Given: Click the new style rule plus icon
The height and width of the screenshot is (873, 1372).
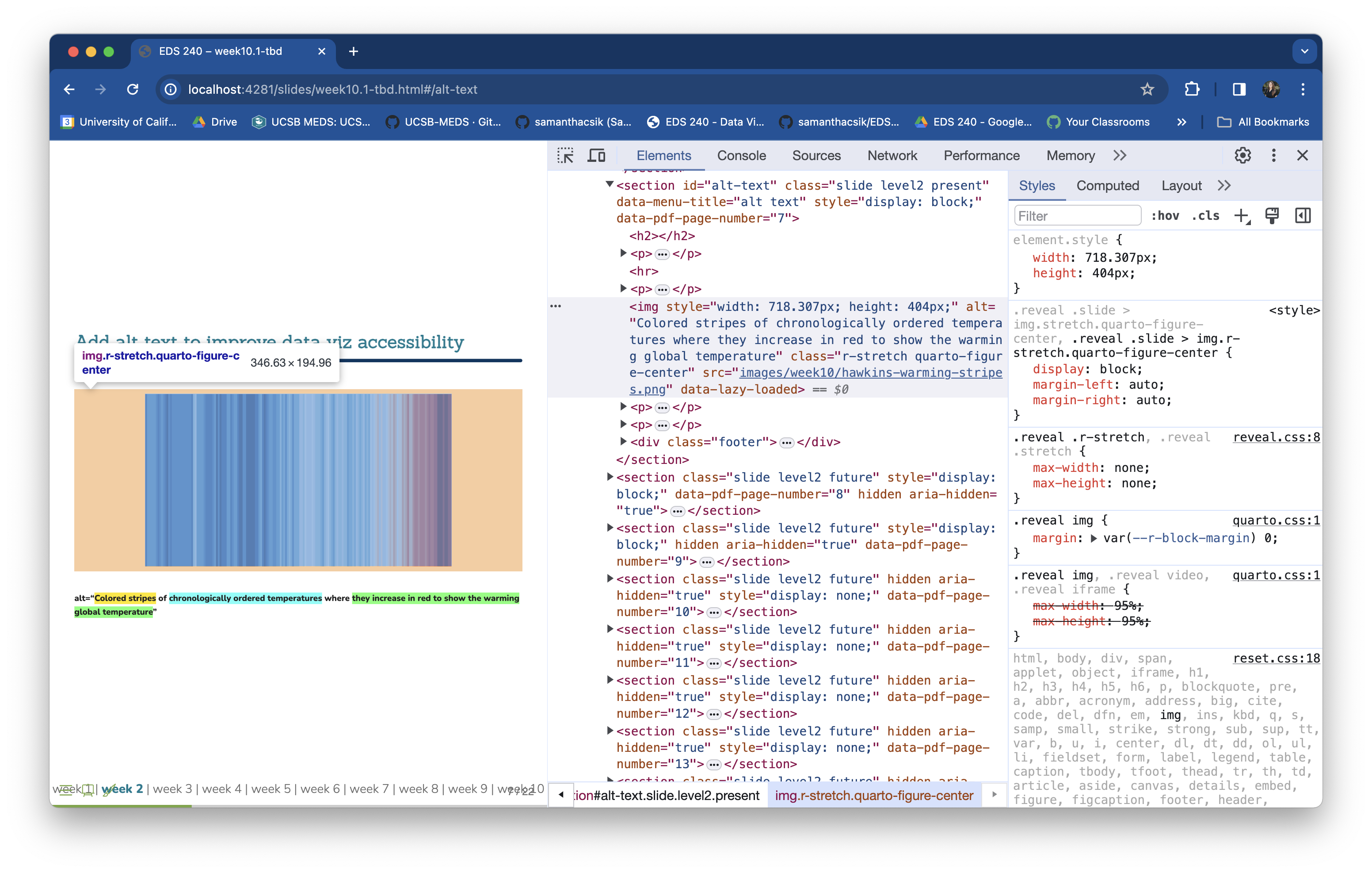Looking at the screenshot, I should click(1242, 215).
